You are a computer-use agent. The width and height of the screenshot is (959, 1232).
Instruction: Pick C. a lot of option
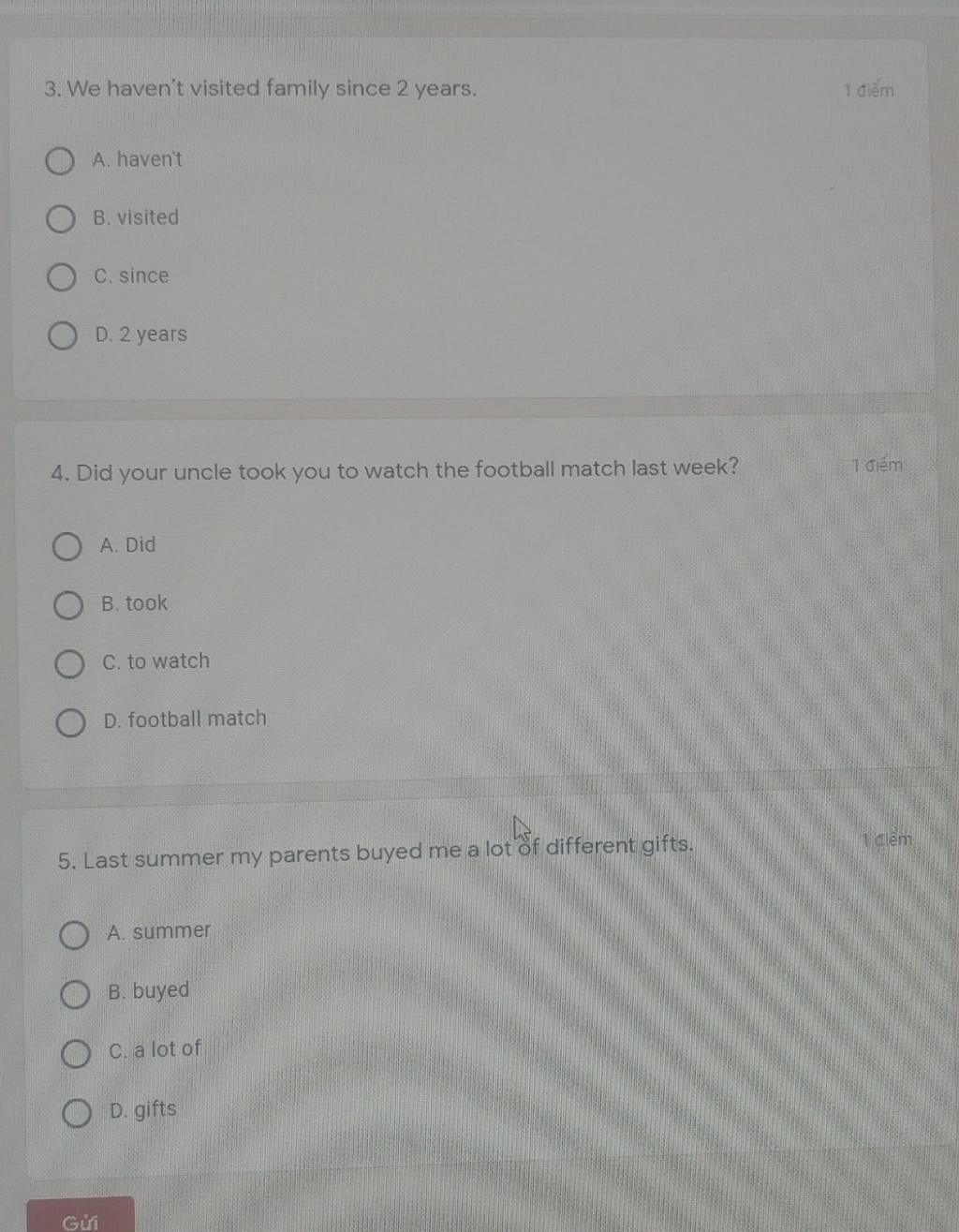click(x=76, y=1053)
